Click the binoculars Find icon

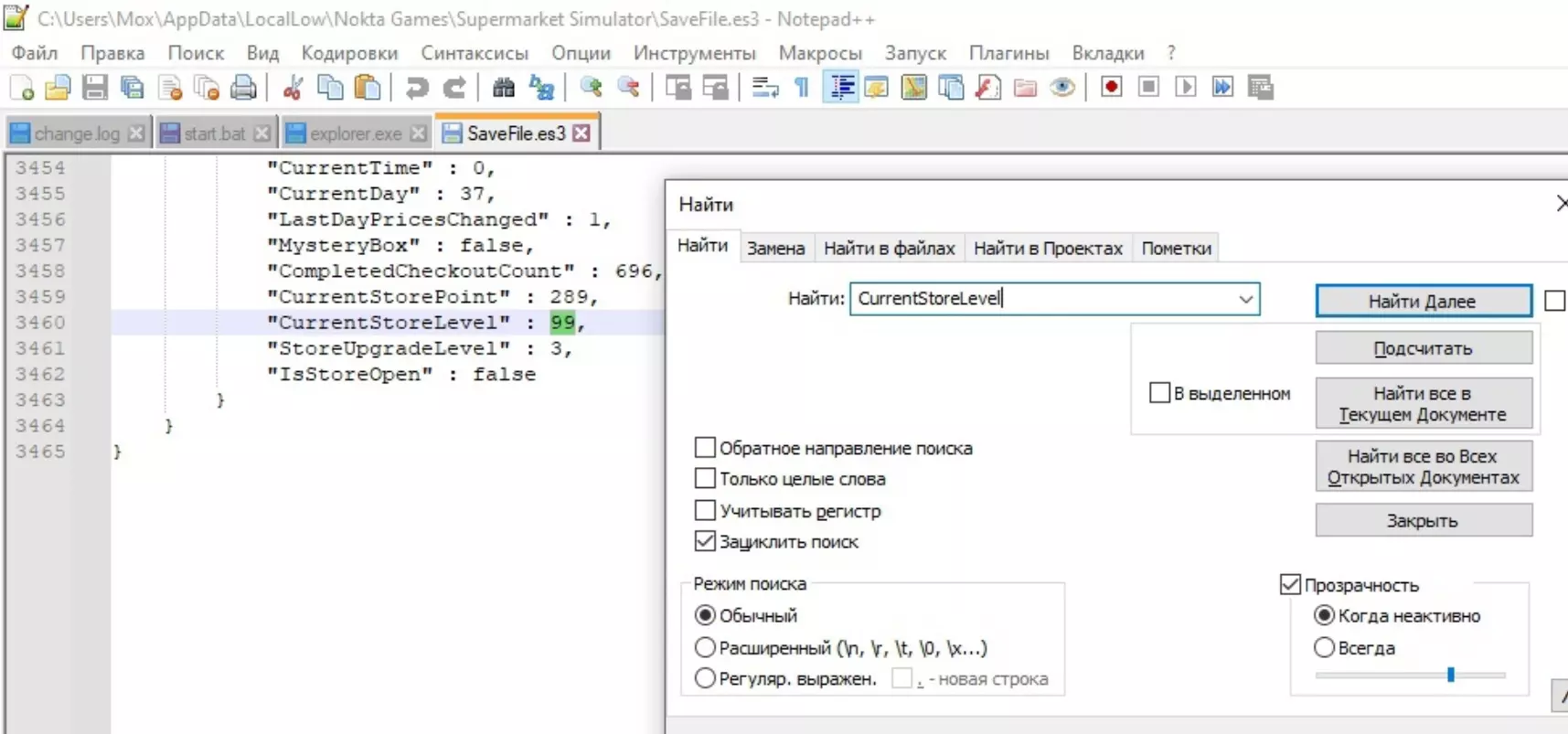click(504, 88)
